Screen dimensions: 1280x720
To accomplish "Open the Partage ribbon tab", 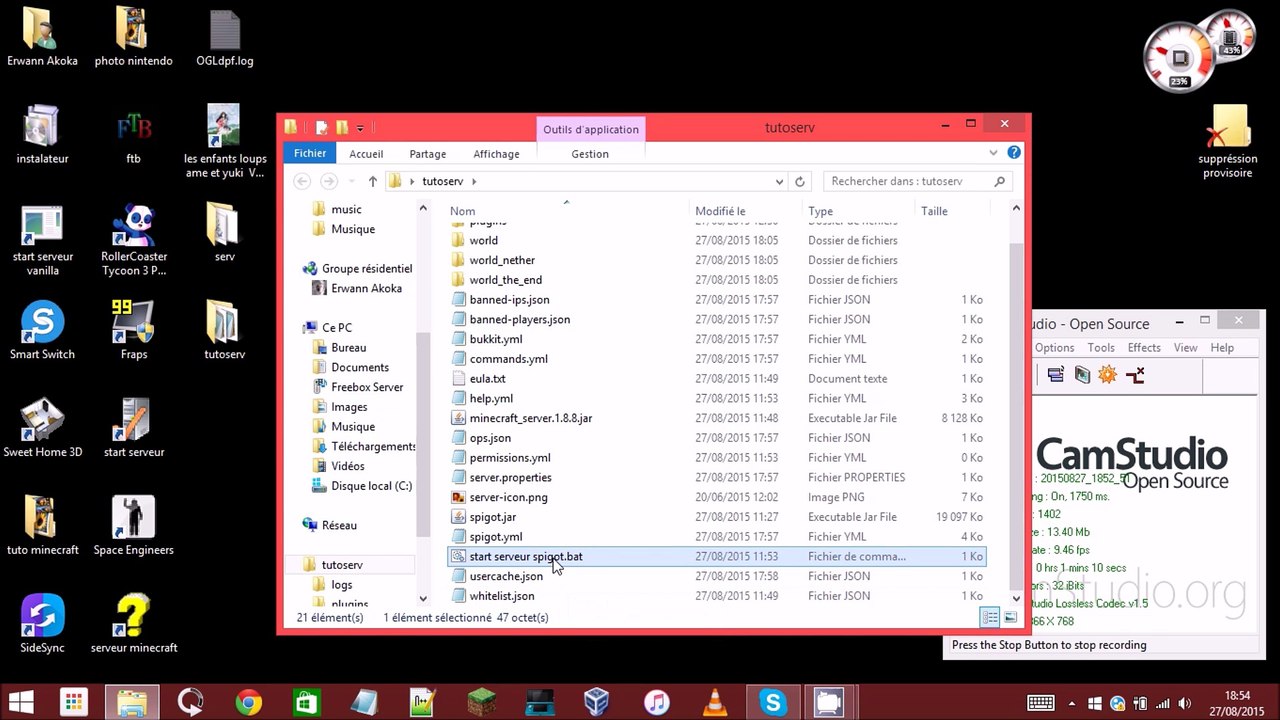I will (x=427, y=154).
